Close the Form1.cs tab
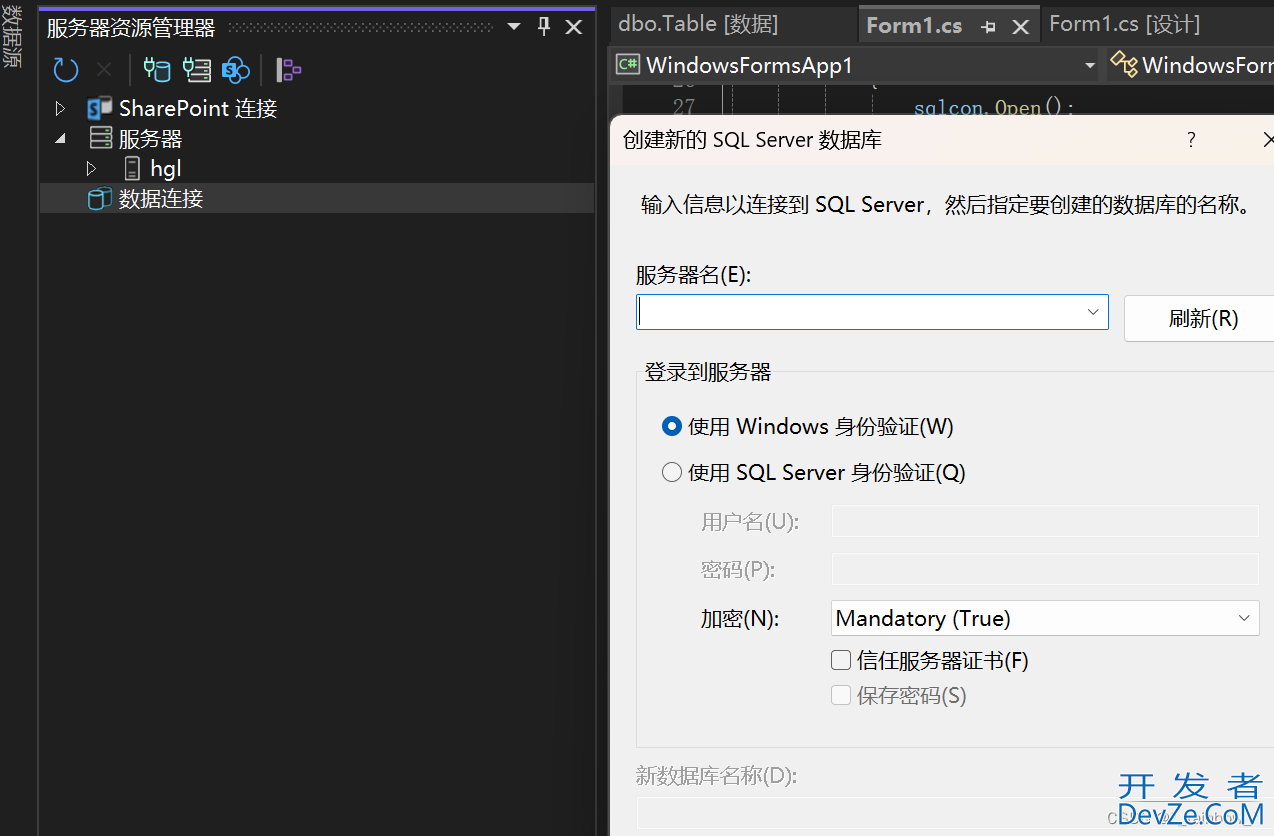The image size is (1274, 836). point(1020,27)
